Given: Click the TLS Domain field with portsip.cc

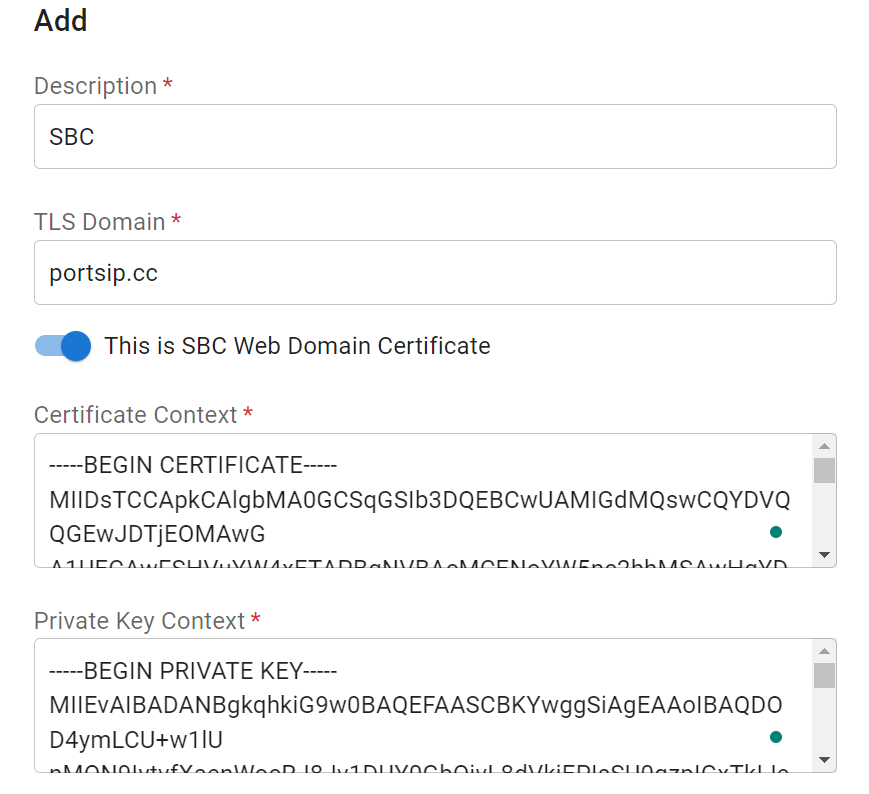Looking at the screenshot, I should [434, 273].
